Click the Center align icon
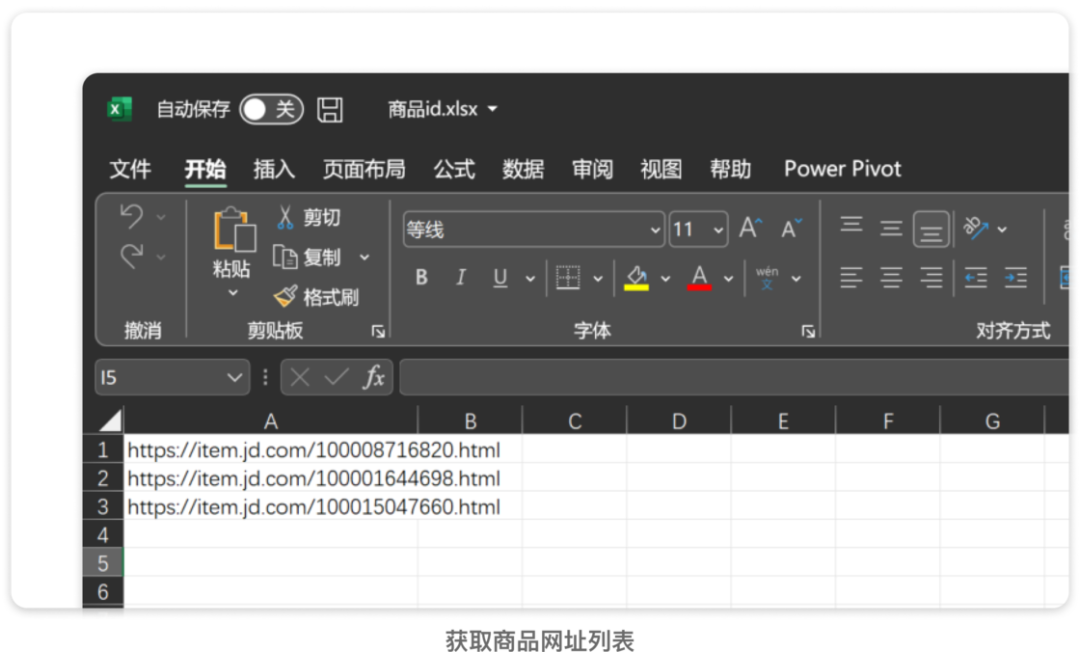The width and height of the screenshot is (1080, 652). tap(891, 277)
